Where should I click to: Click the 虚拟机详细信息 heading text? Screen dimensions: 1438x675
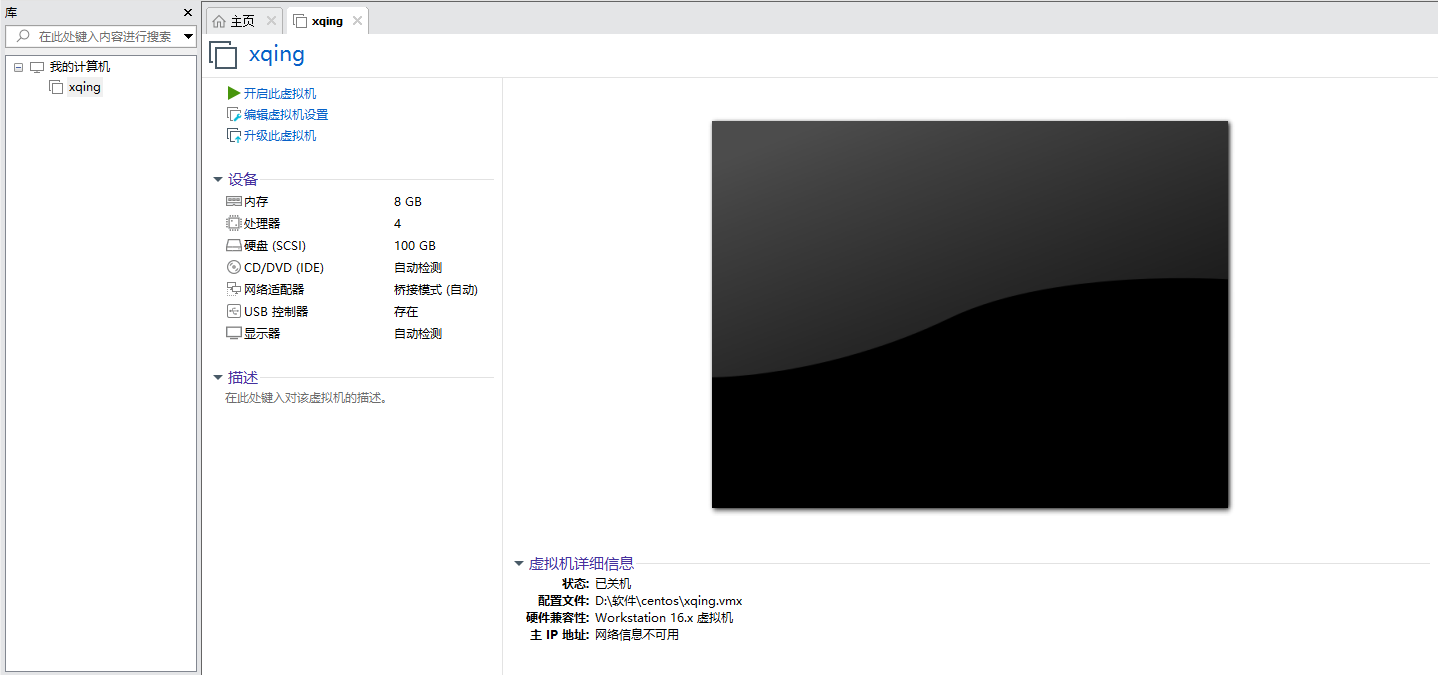(x=581, y=563)
